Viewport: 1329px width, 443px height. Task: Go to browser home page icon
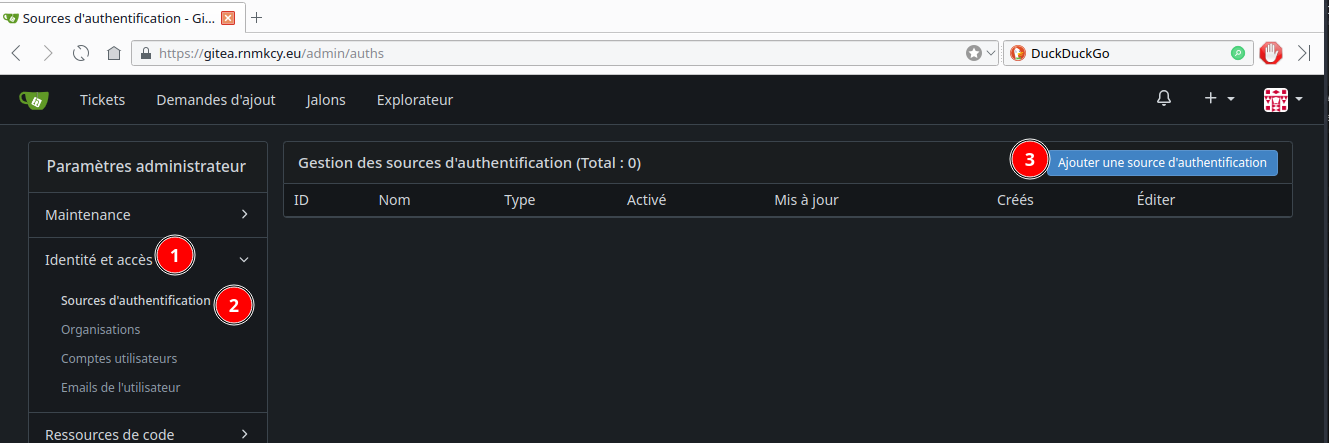click(114, 53)
